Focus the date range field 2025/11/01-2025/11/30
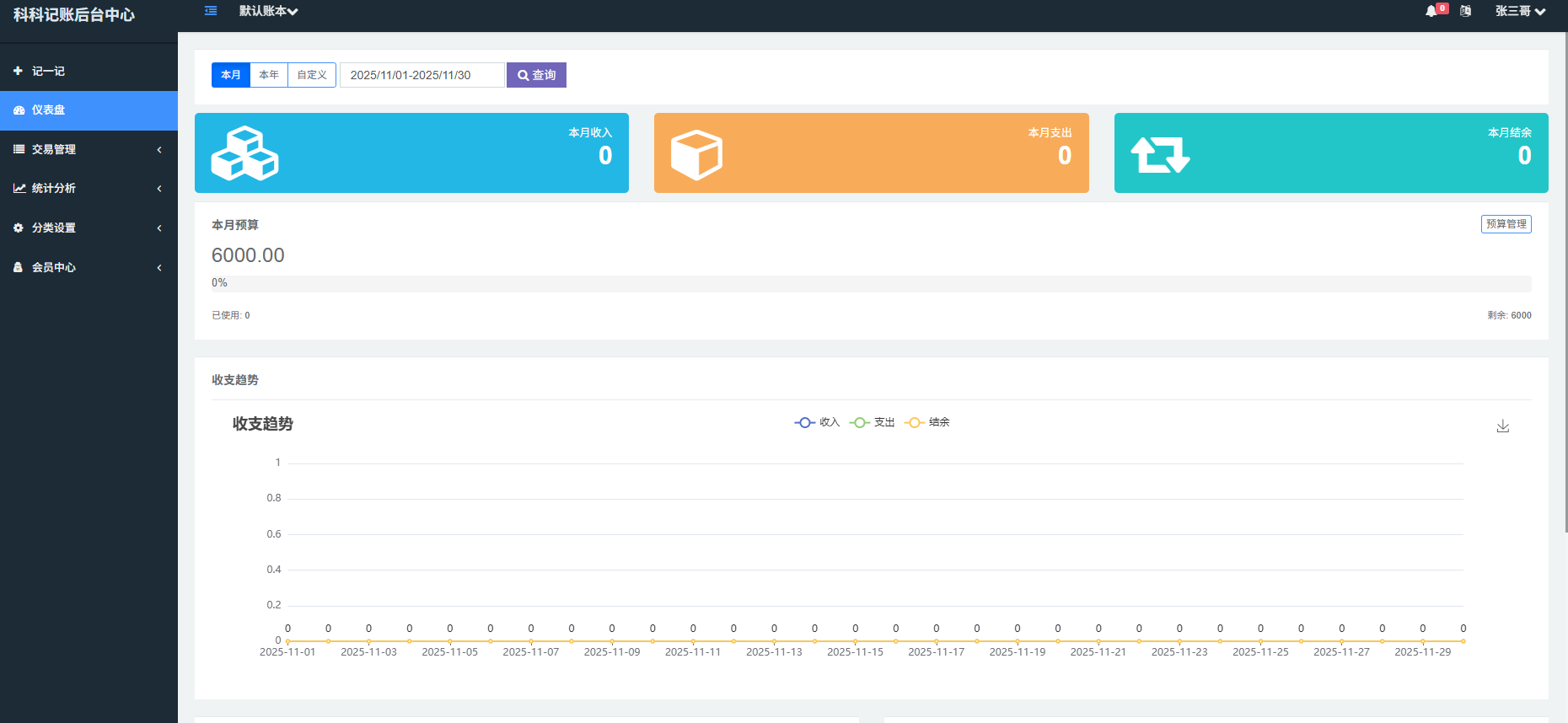 pos(422,75)
